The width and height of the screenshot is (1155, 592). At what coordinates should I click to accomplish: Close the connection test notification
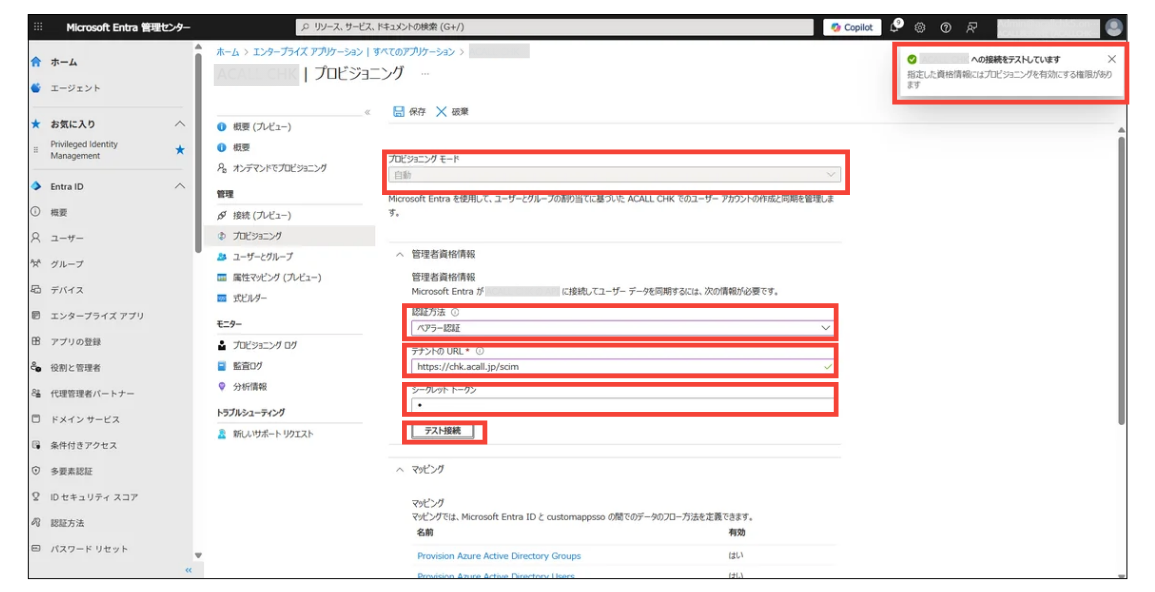point(1112,59)
